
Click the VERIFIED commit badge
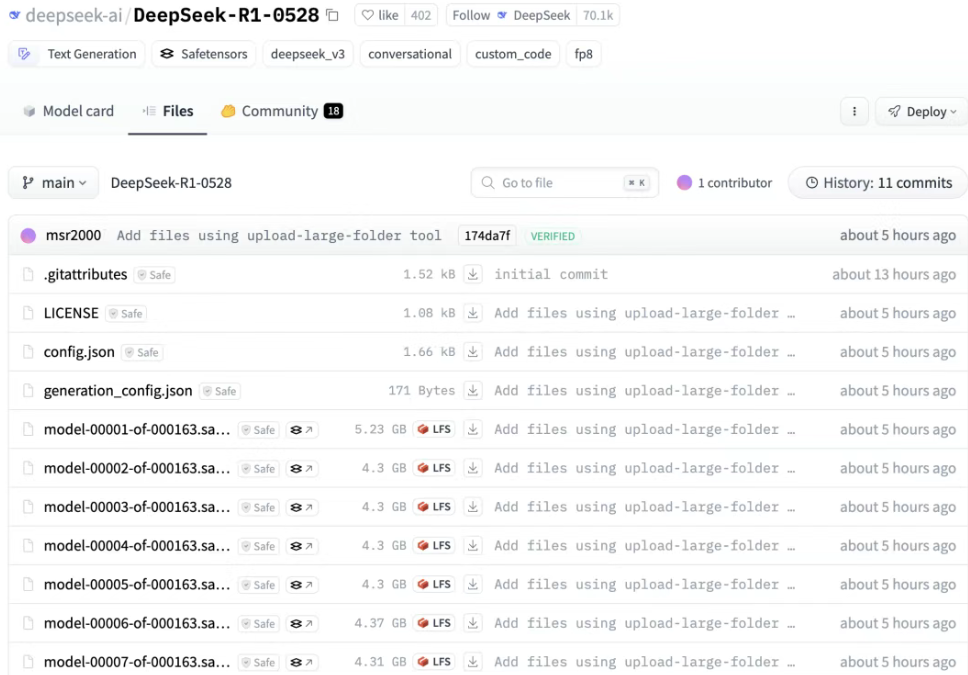tap(553, 236)
